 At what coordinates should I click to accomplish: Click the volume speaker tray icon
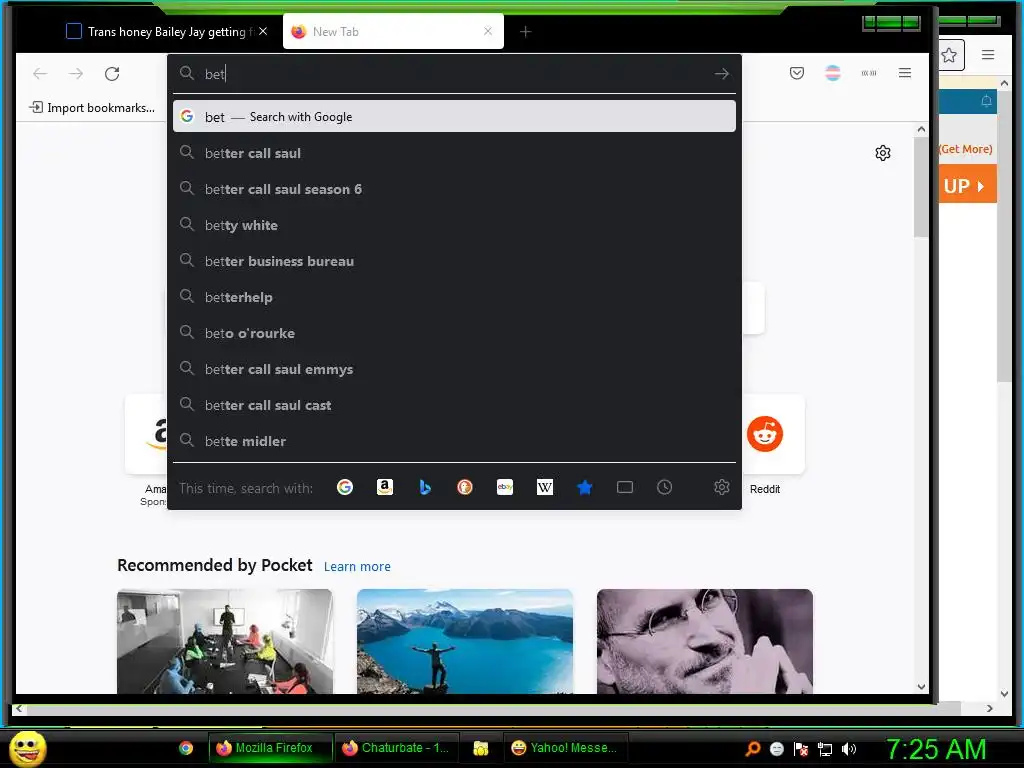tap(849, 749)
